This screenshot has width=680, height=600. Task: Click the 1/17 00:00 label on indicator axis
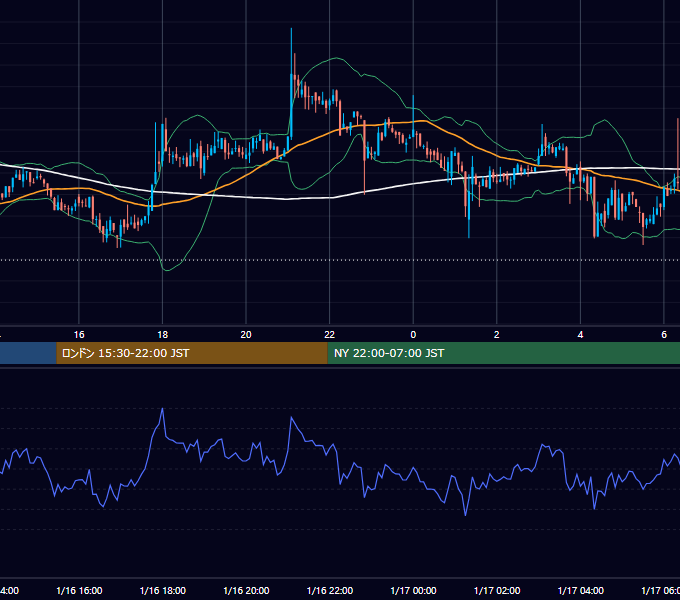pyautogui.click(x=413, y=590)
